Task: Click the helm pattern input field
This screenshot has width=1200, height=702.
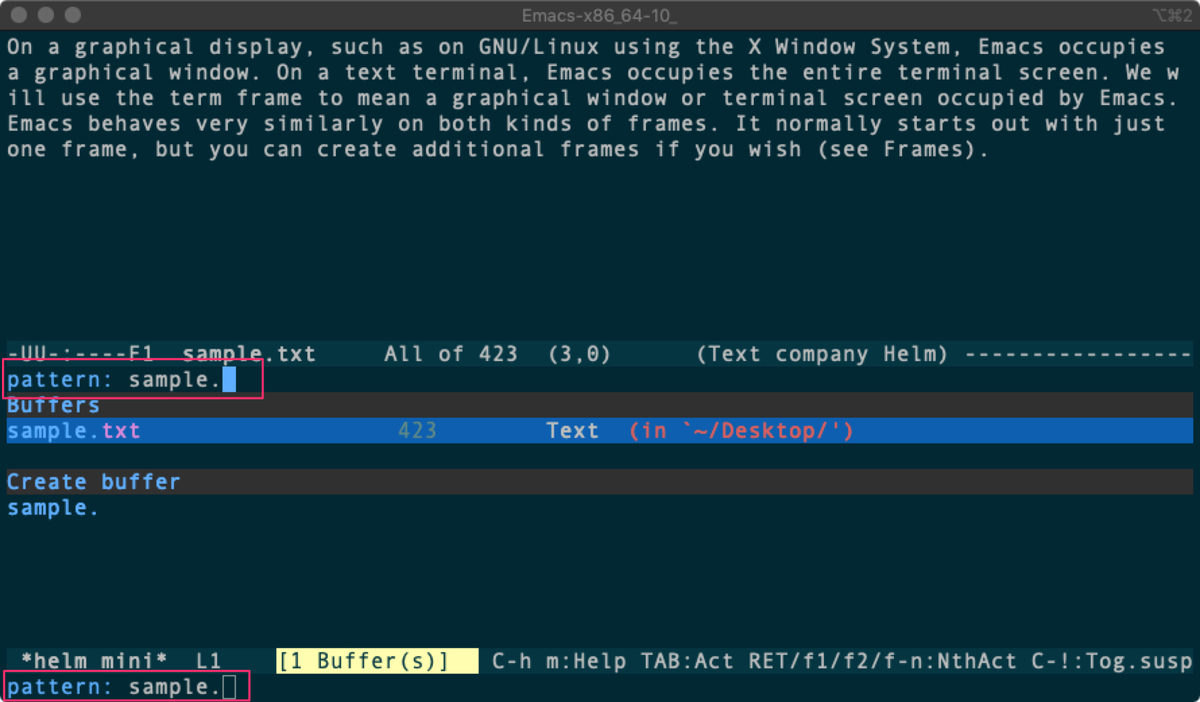Action: coord(130,379)
